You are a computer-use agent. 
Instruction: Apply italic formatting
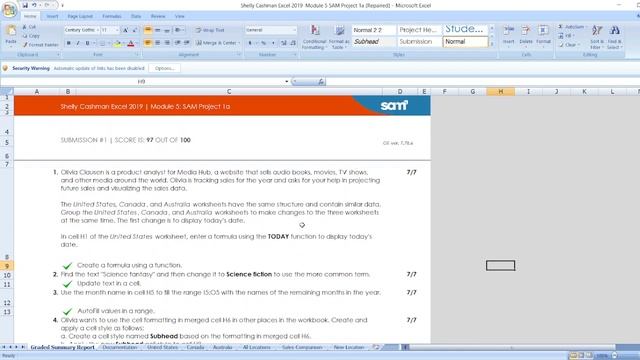pos(78,43)
